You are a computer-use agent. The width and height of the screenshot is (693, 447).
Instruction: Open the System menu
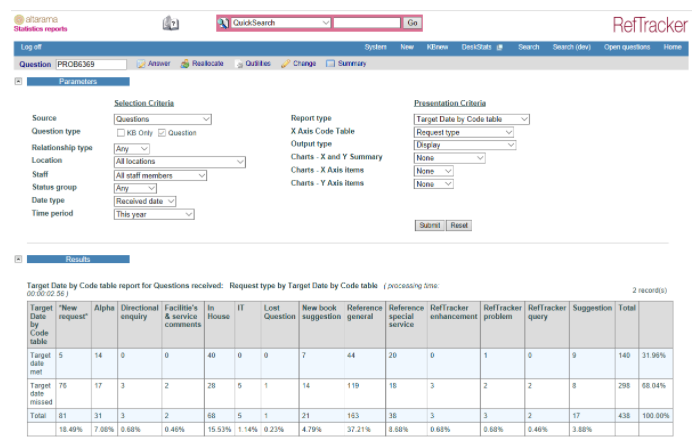click(x=375, y=47)
